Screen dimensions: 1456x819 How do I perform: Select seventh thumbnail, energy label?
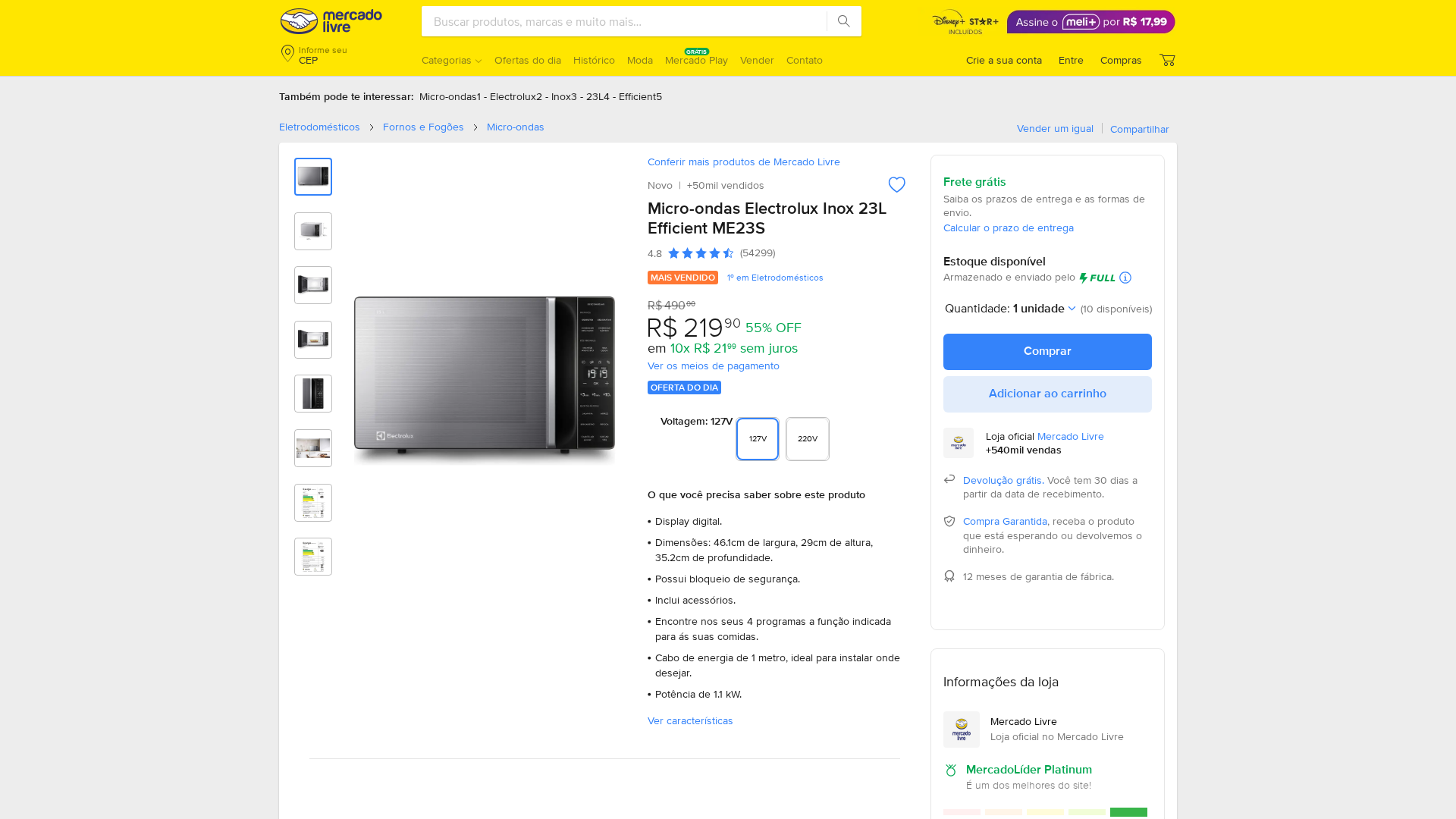313,503
